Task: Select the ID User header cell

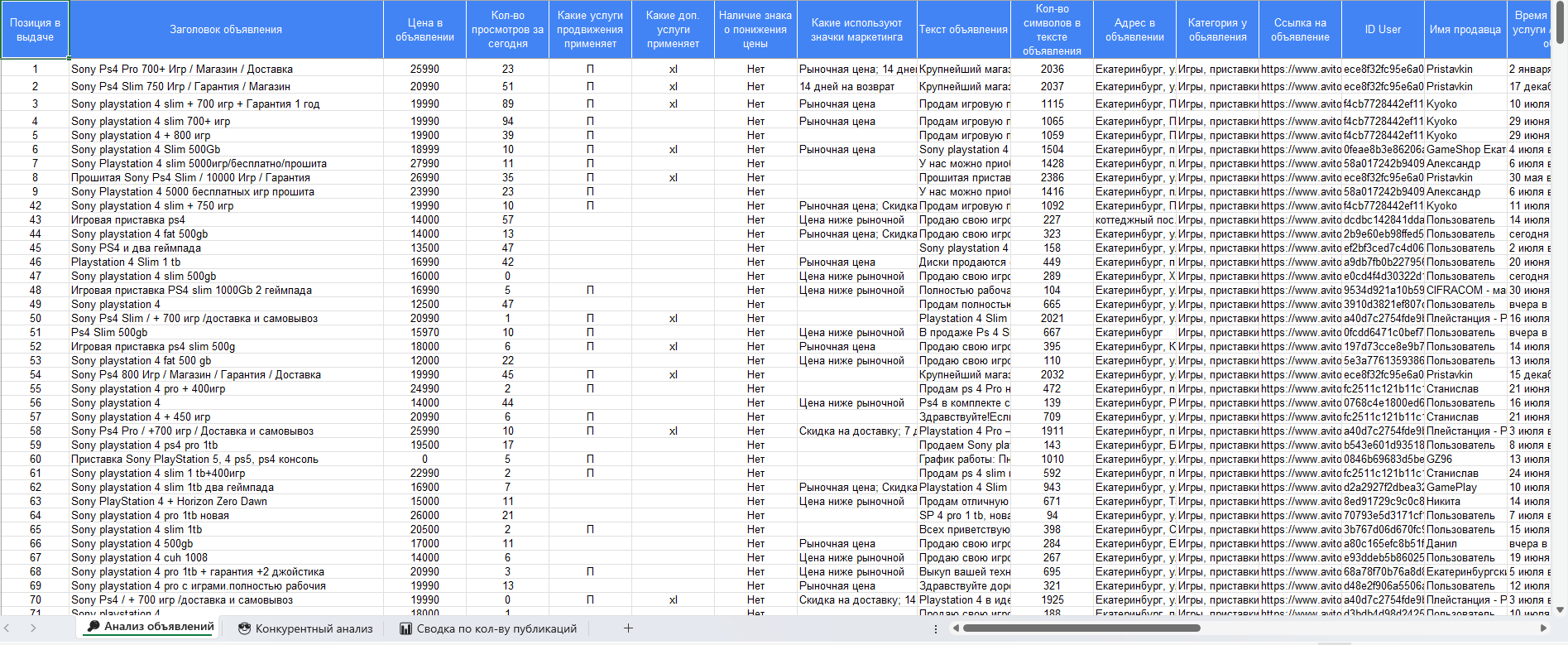Action: pos(1383,30)
